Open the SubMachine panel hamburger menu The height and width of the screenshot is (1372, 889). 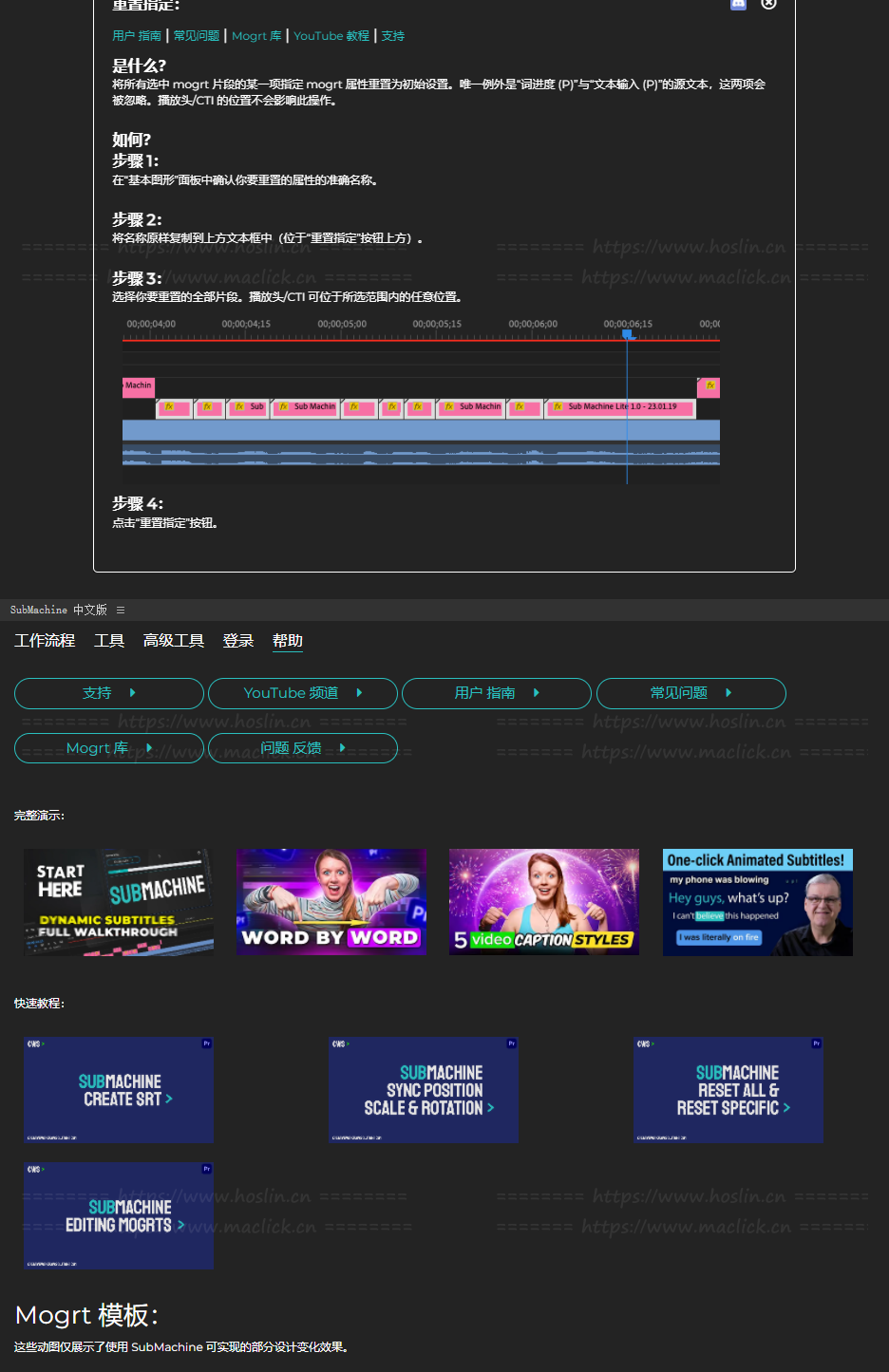[121, 611]
